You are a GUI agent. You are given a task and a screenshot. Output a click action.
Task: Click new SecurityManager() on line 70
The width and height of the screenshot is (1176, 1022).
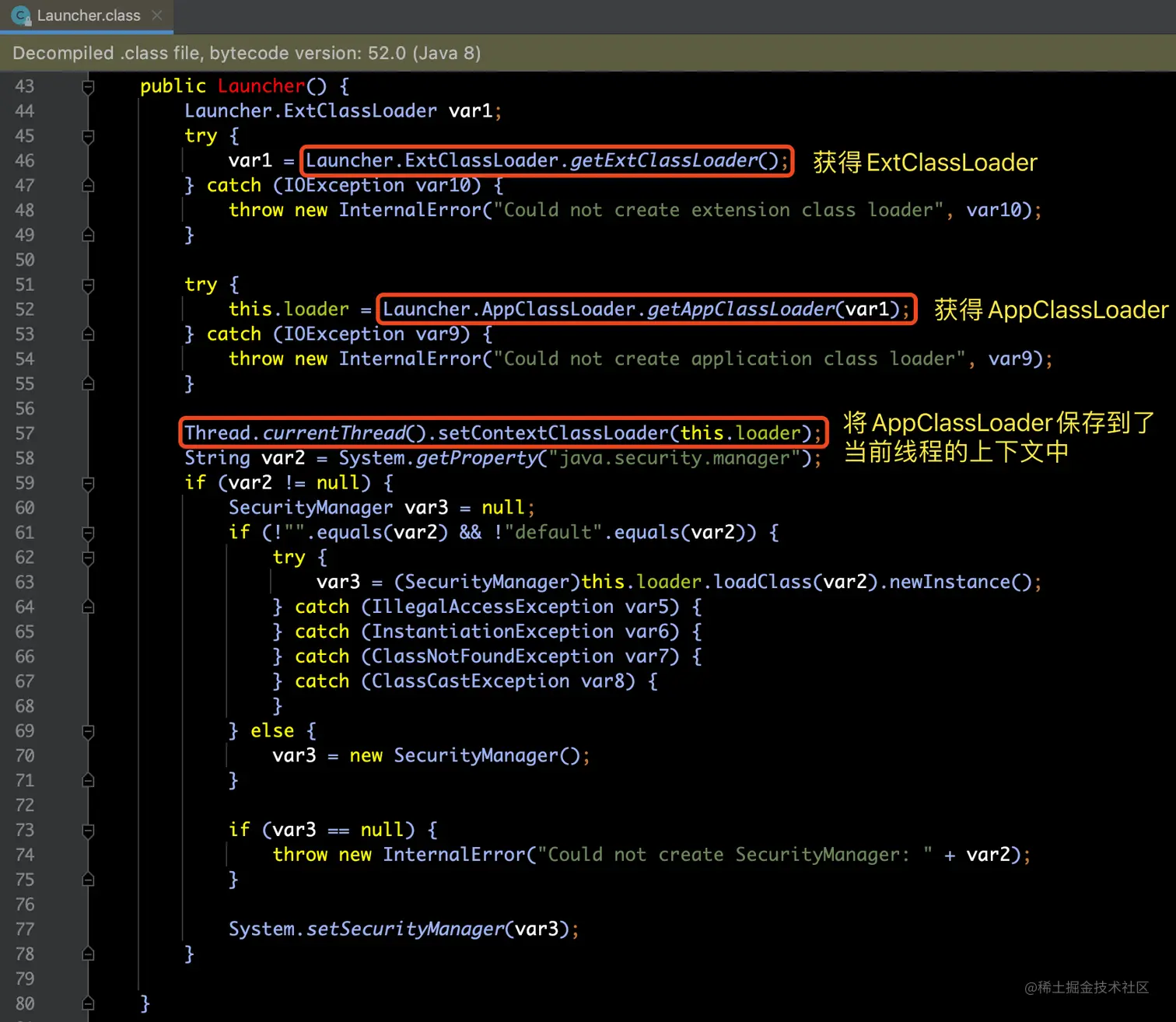click(464, 755)
